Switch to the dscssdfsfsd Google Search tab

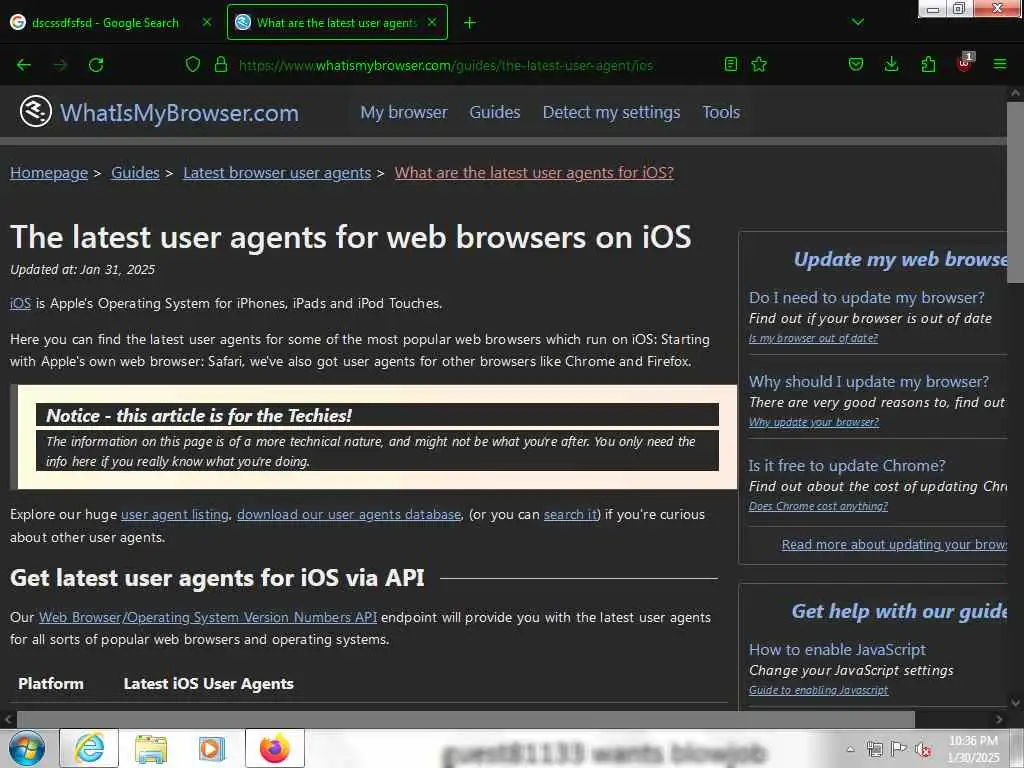pos(105,23)
